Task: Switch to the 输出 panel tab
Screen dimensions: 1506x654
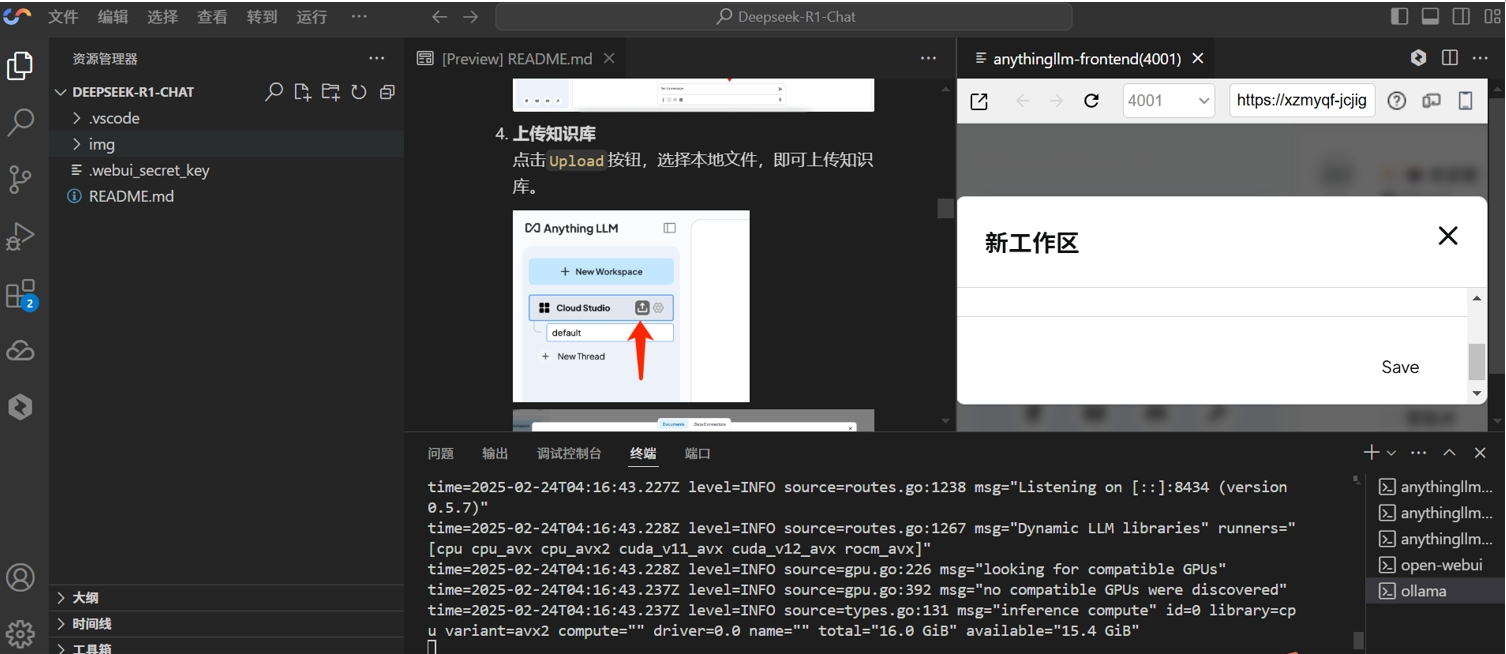Action: (495, 453)
